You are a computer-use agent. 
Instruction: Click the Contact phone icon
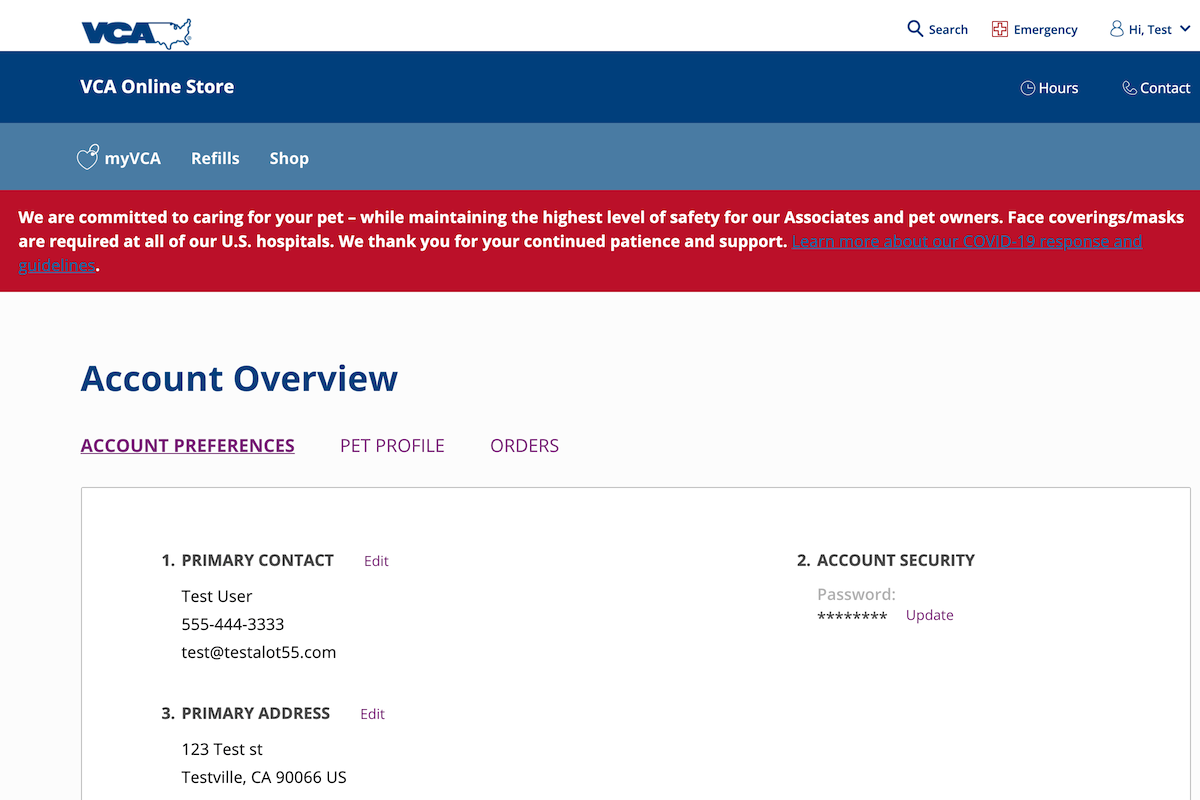click(x=1129, y=88)
